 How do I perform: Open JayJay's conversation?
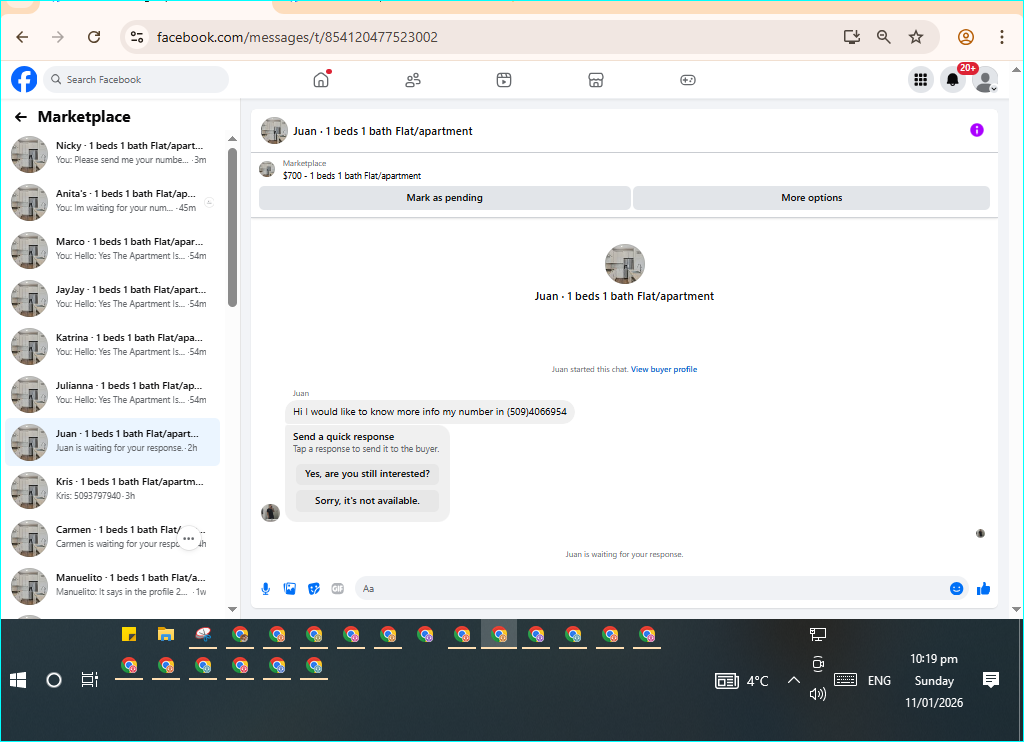112,298
